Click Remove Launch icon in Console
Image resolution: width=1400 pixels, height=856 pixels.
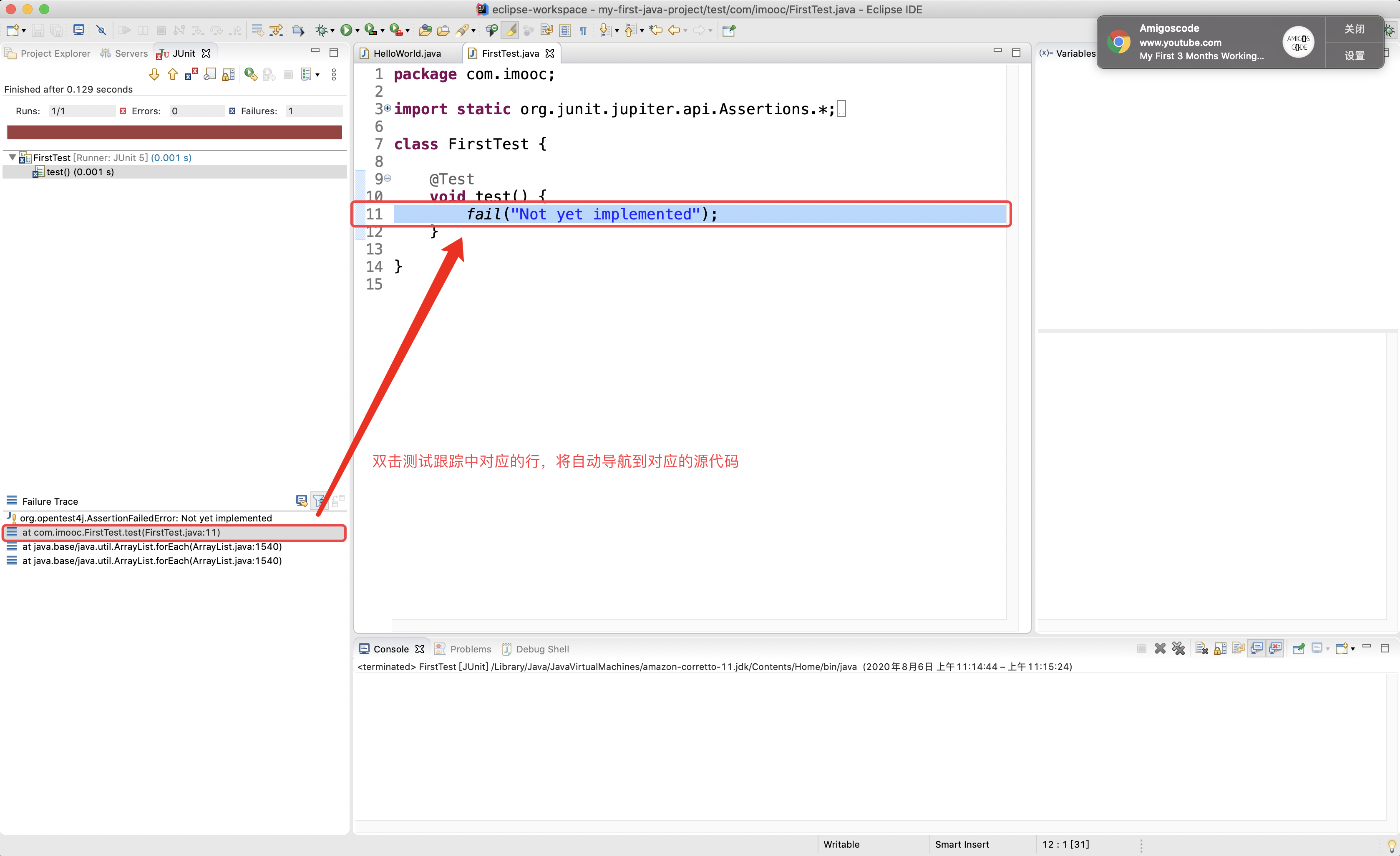(1160, 648)
